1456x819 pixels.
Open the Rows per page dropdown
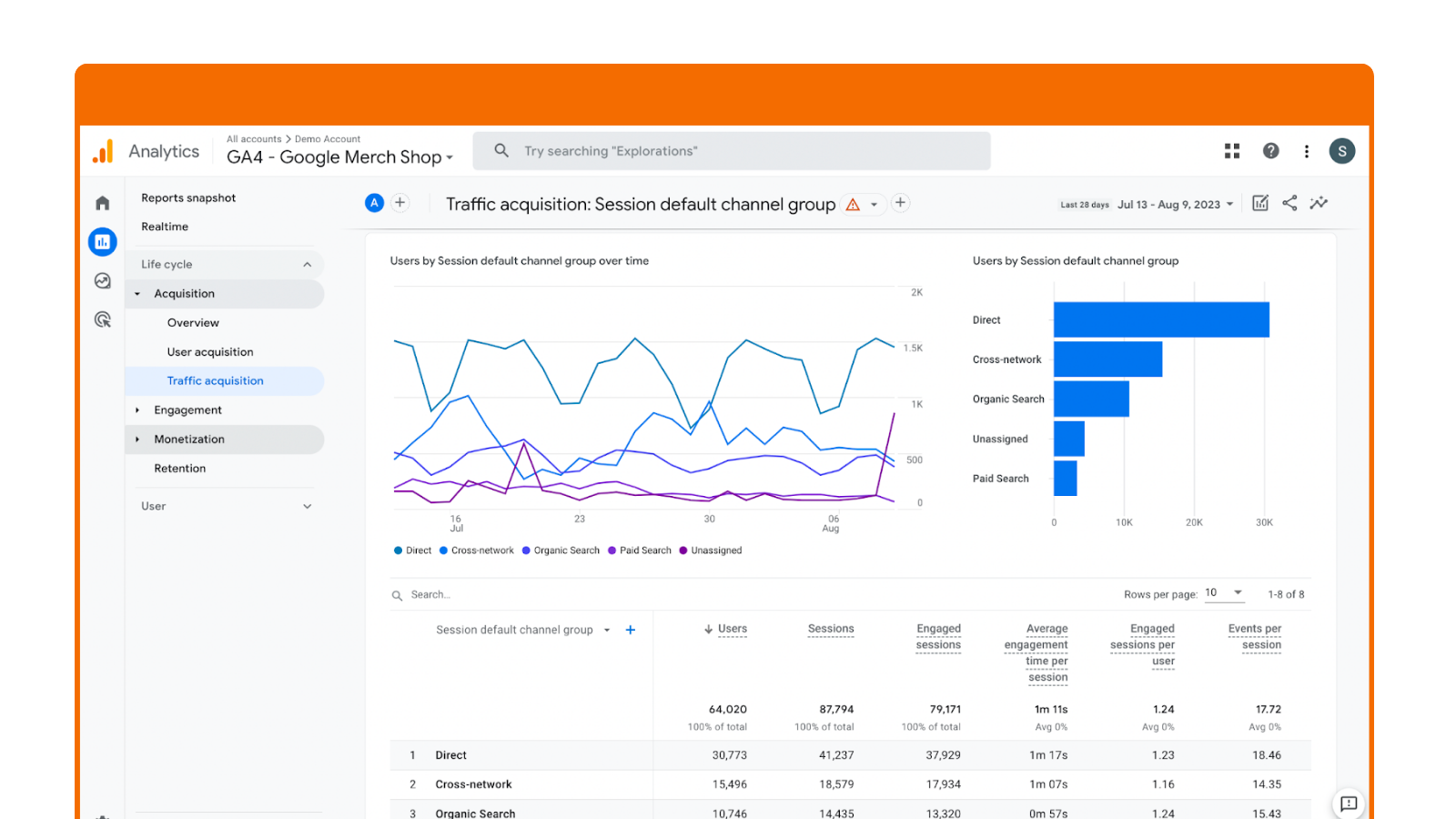(x=1224, y=592)
